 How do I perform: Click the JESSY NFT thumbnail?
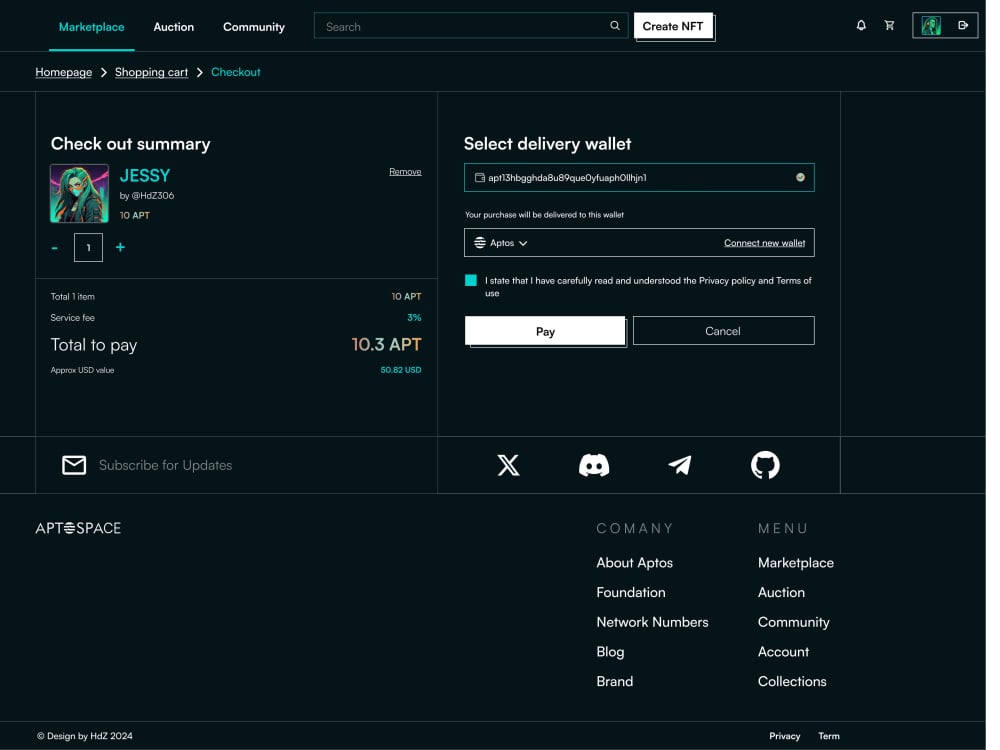pos(80,193)
